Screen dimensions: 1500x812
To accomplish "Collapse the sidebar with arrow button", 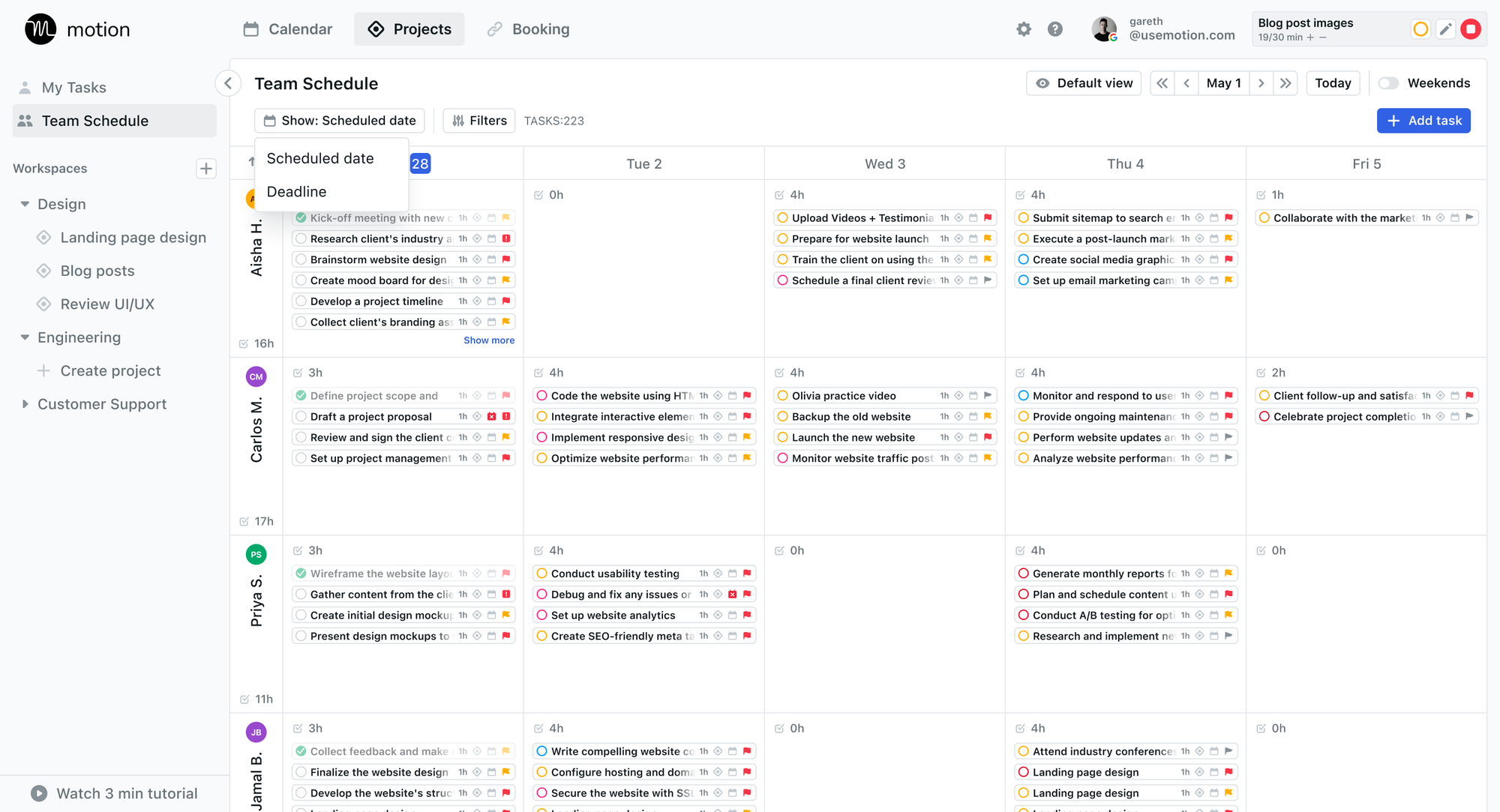I will [x=228, y=83].
